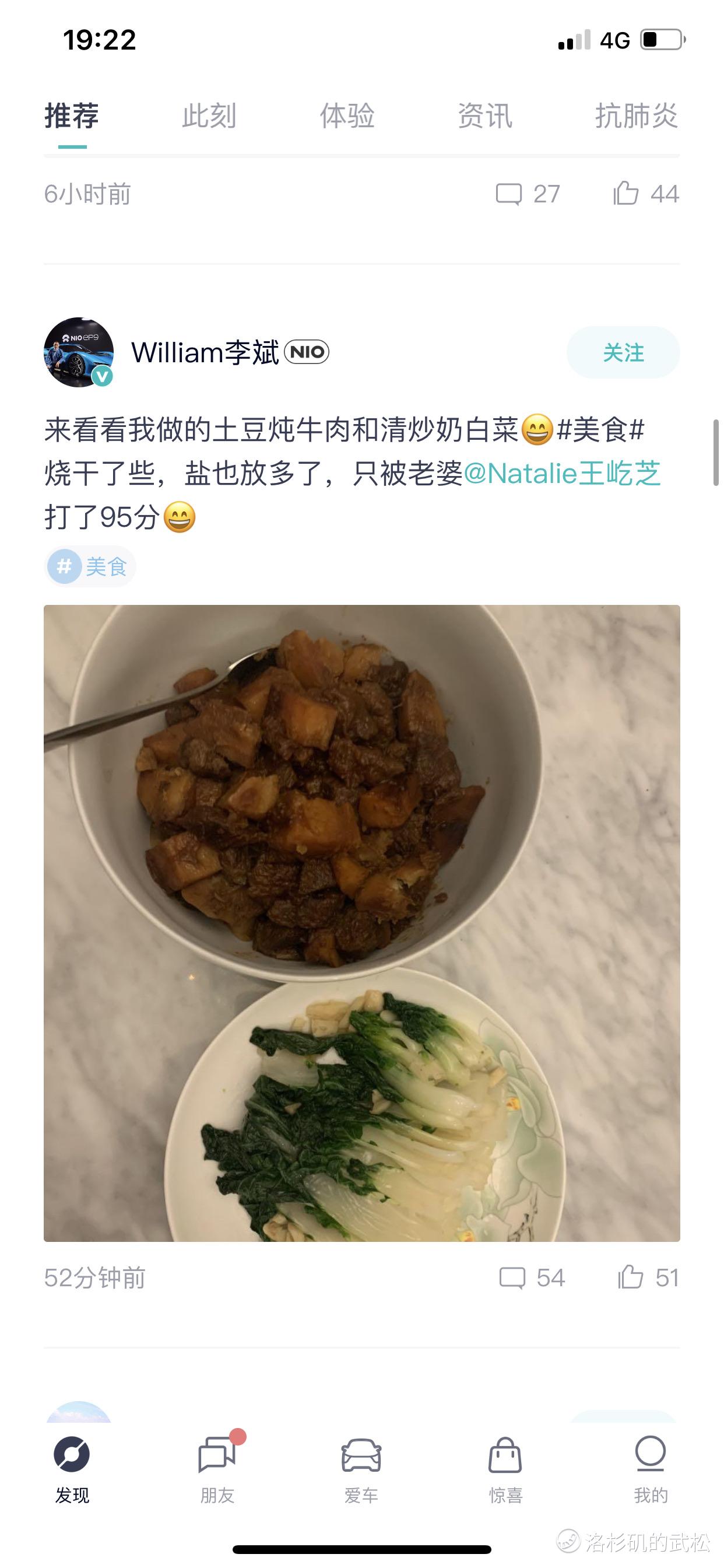Tap thumbs-up on the 6小时前 post

(626, 194)
